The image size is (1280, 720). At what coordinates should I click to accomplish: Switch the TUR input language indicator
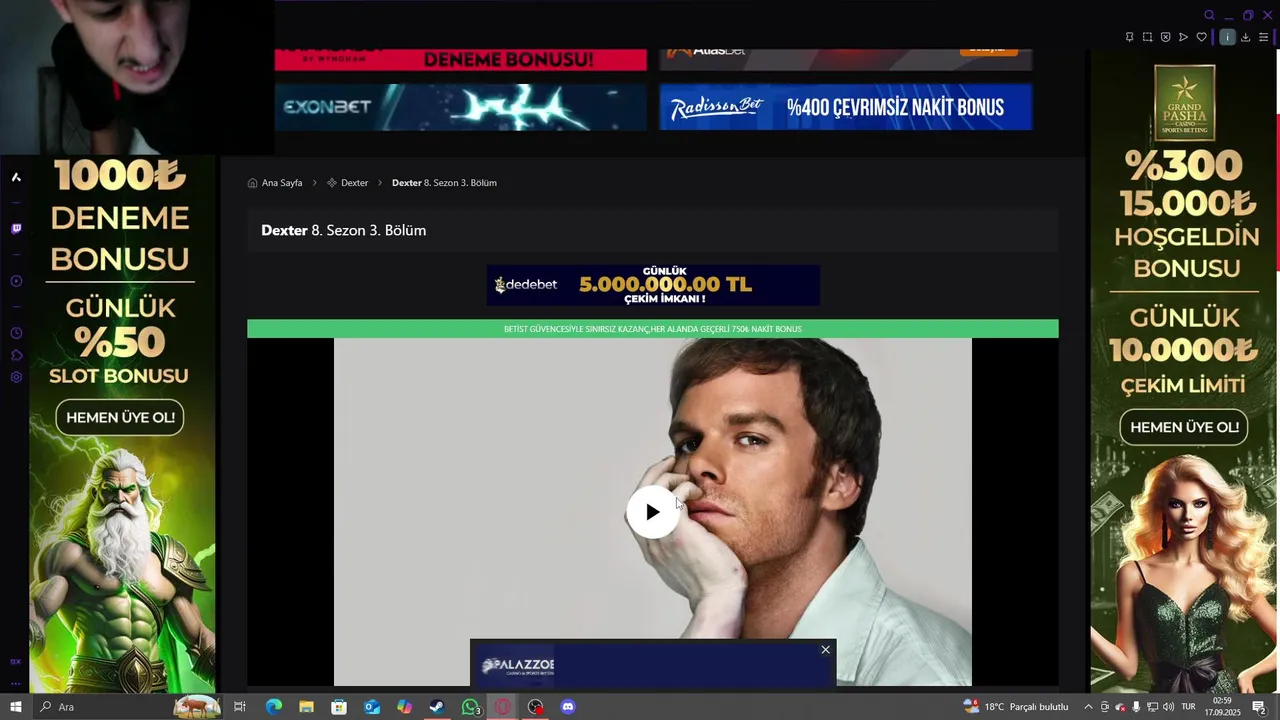tap(1189, 707)
